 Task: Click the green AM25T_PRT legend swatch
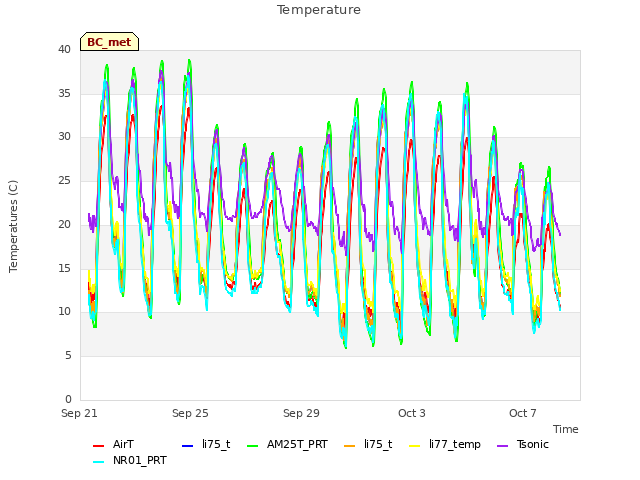253,445
